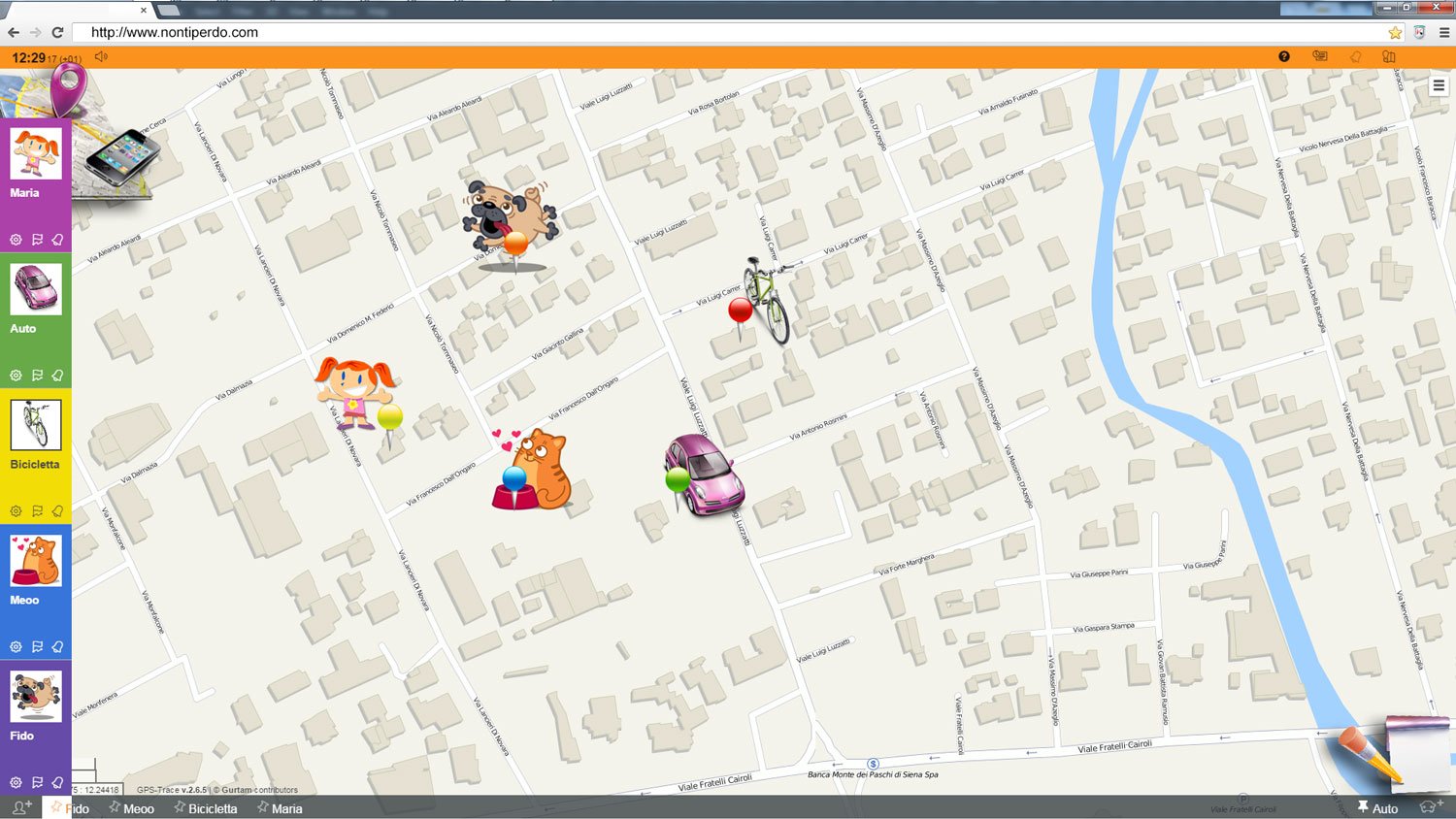Open settings gear on the Fido card
Screen dimensions: 1456x819
pyautogui.click(x=16, y=782)
